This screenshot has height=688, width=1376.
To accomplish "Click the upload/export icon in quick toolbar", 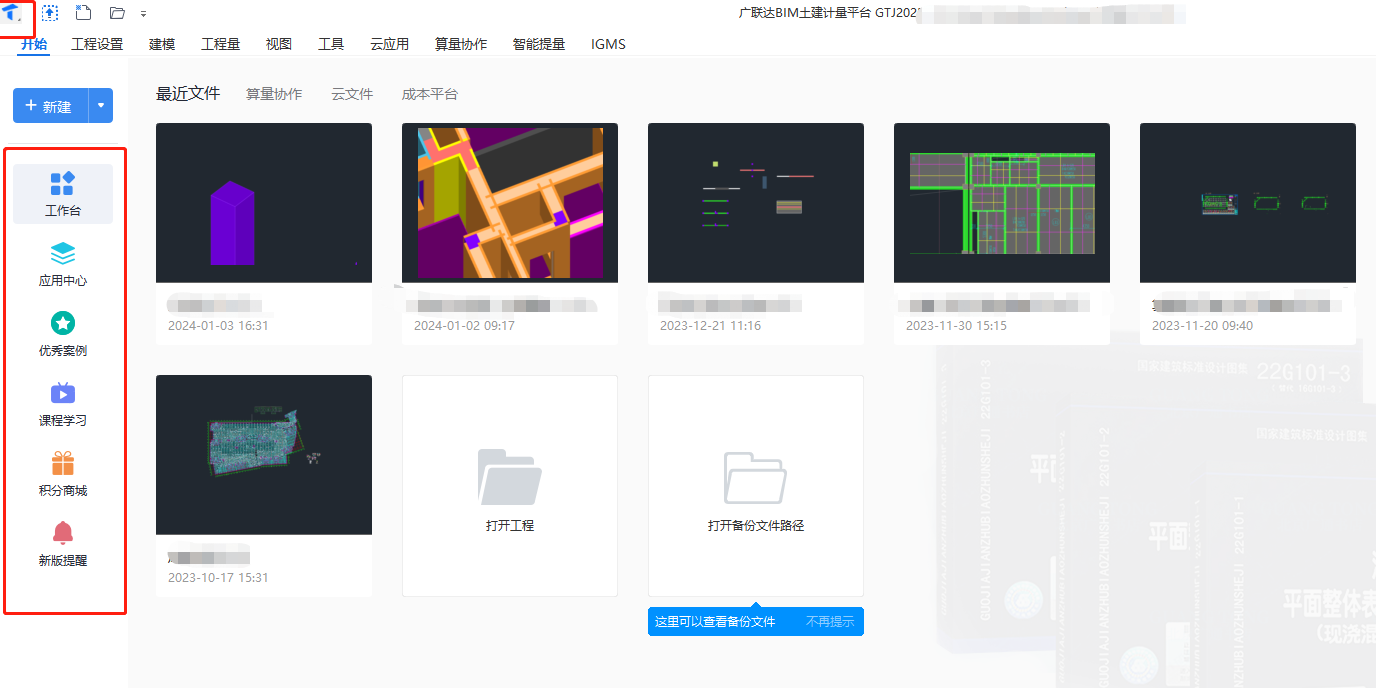I will (50, 13).
